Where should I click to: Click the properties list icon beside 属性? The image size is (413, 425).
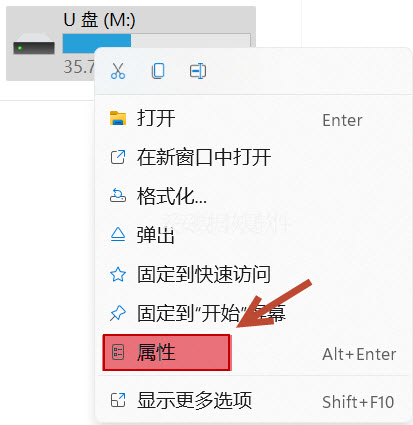pos(118,353)
